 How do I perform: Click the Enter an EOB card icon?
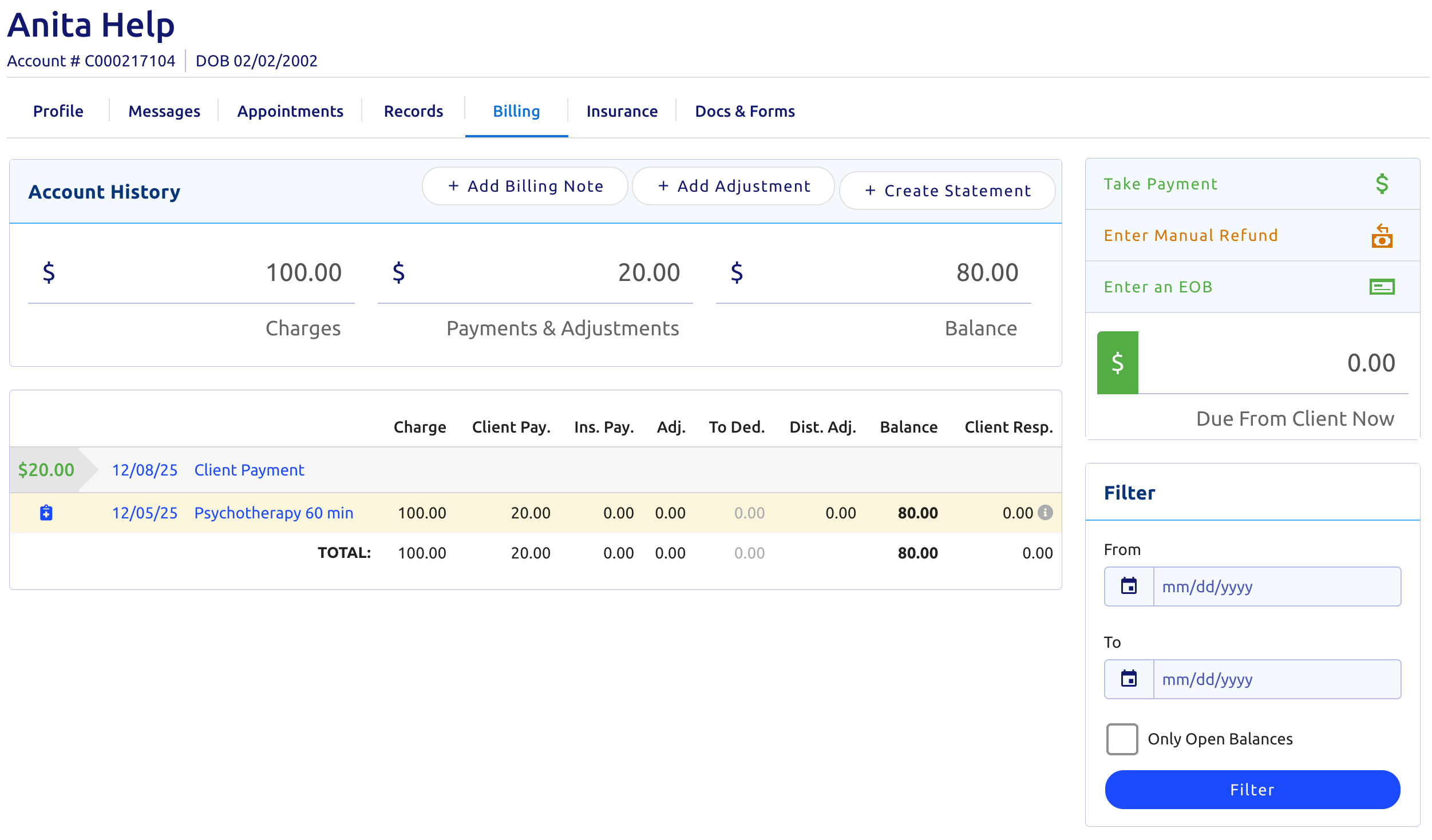pyautogui.click(x=1382, y=287)
